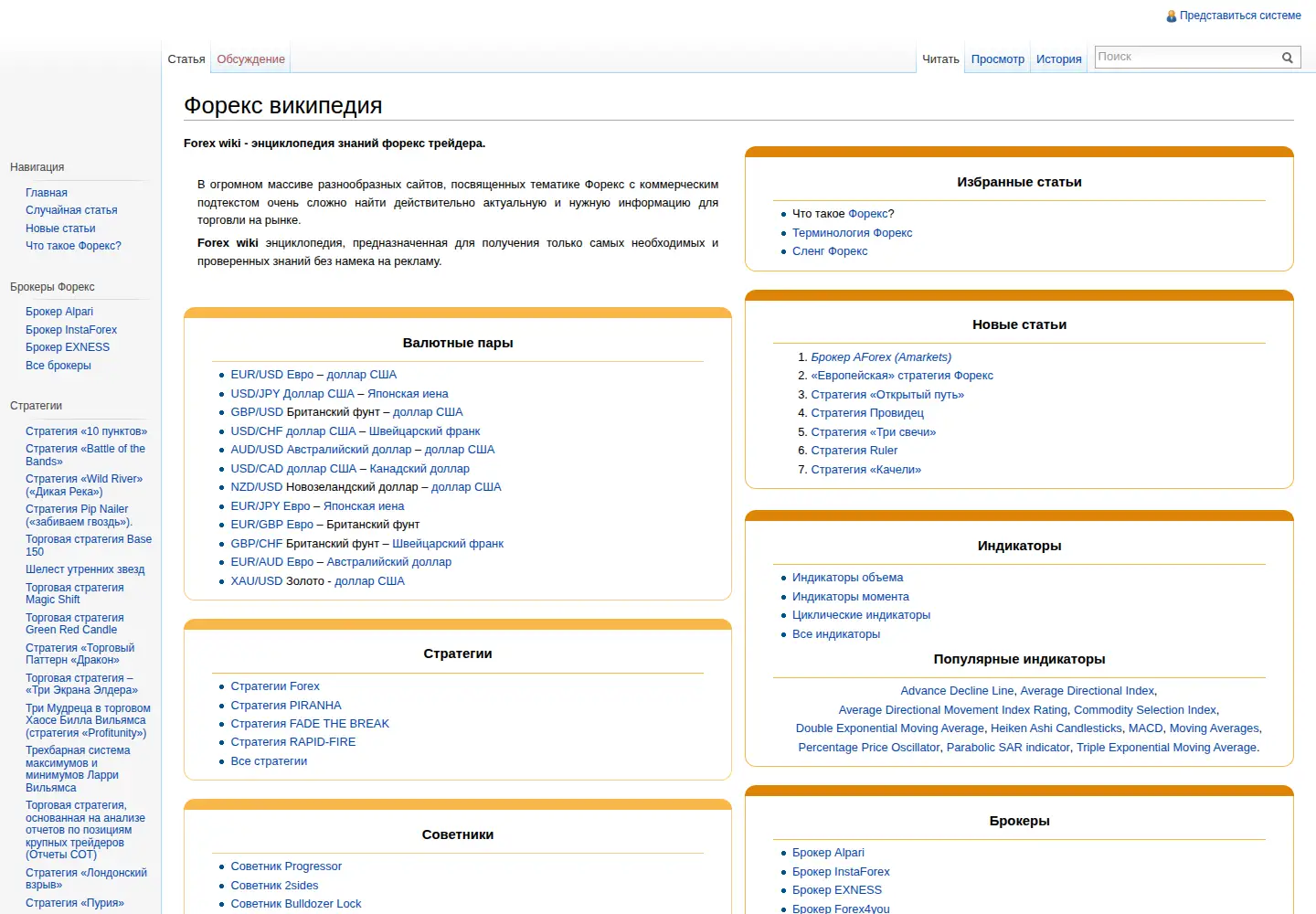Screen dimensions: 1316x914
Task: Open Heiken Ashi Candlesticks indicator link
Action: (x=1056, y=728)
